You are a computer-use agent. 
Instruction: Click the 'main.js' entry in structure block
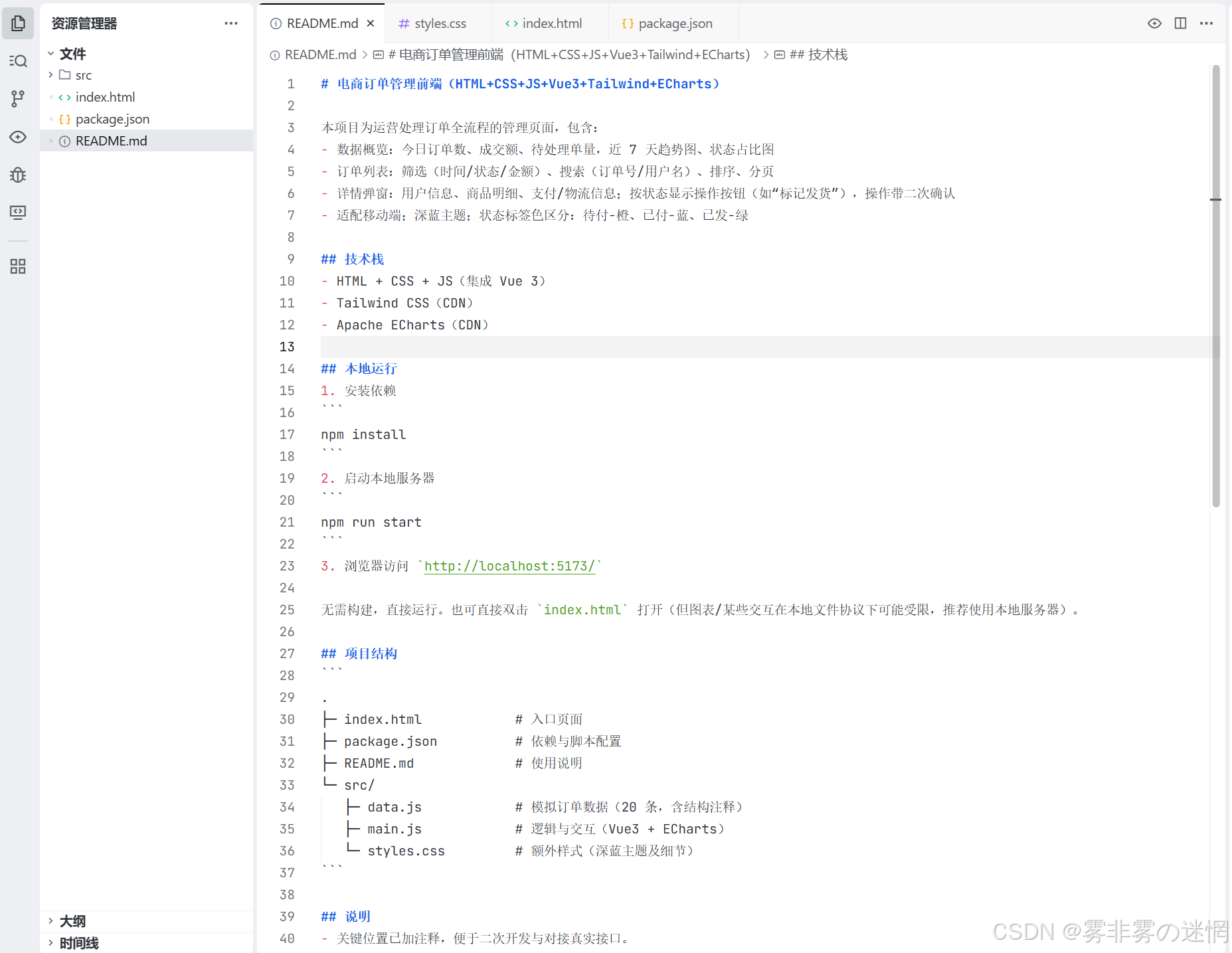[395, 829]
